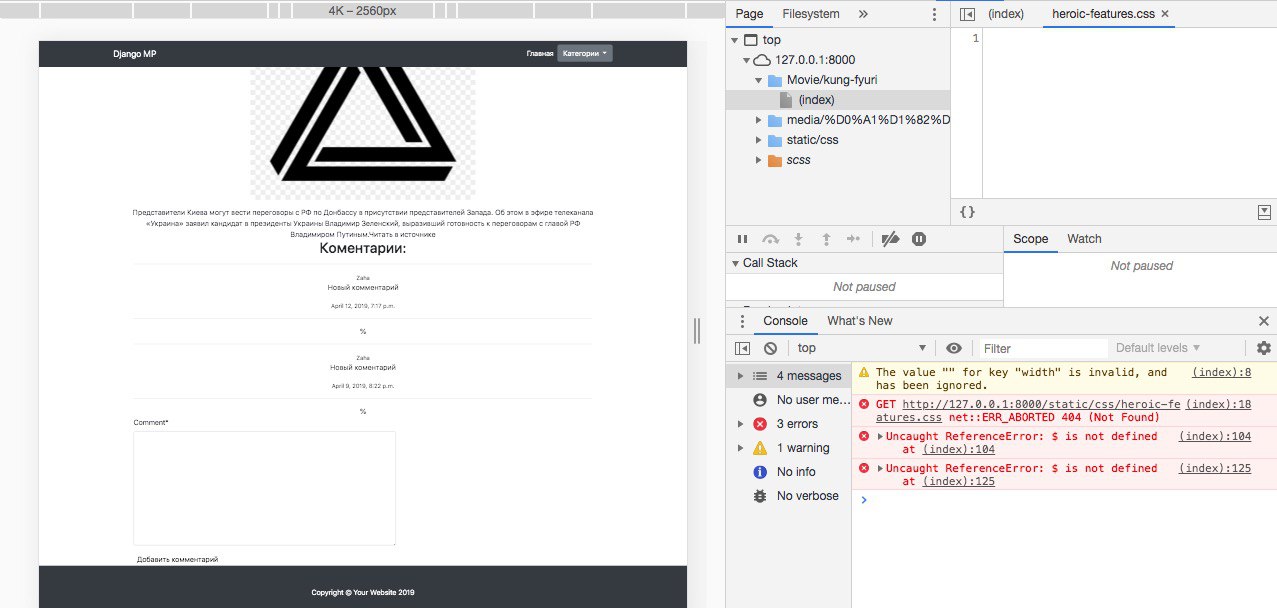The image size is (1277, 608).
Task: Expand the 4 messages sidebar group
Action: [741, 376]
